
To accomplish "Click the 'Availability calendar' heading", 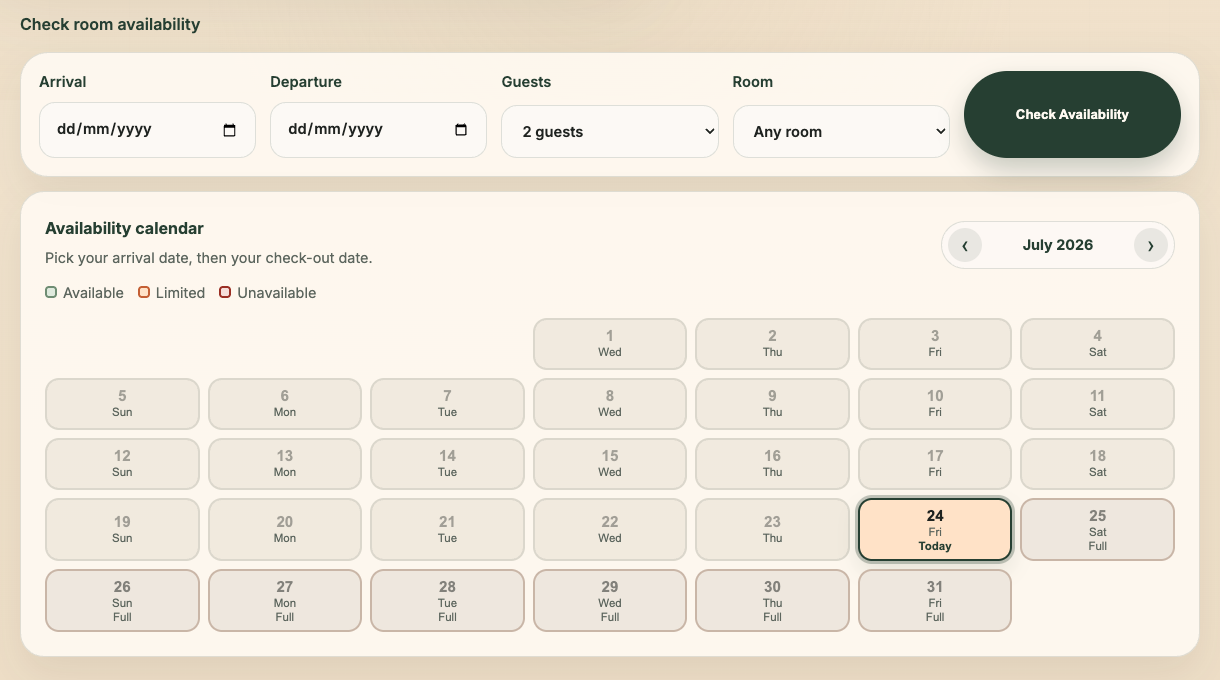I will pos(124,229).
